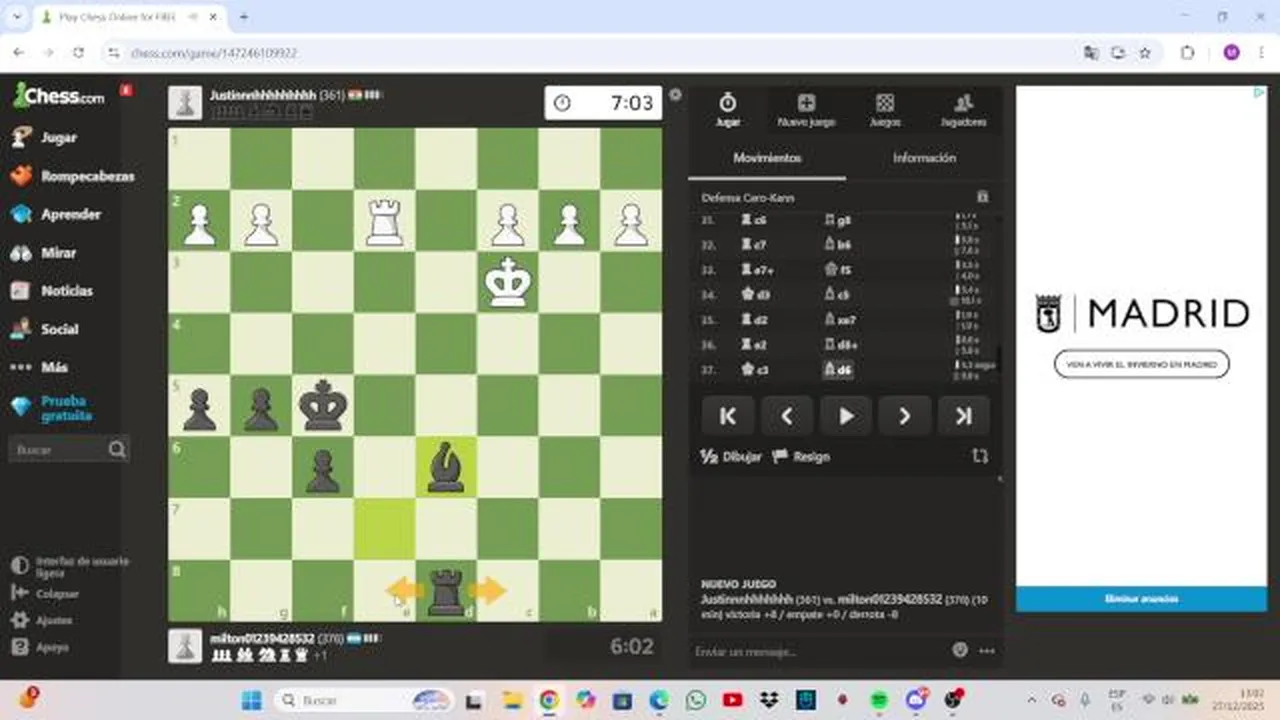Select the Nuevo juego tab
1280x720 pixels.
pyautogui.click(x=806, y=110)
